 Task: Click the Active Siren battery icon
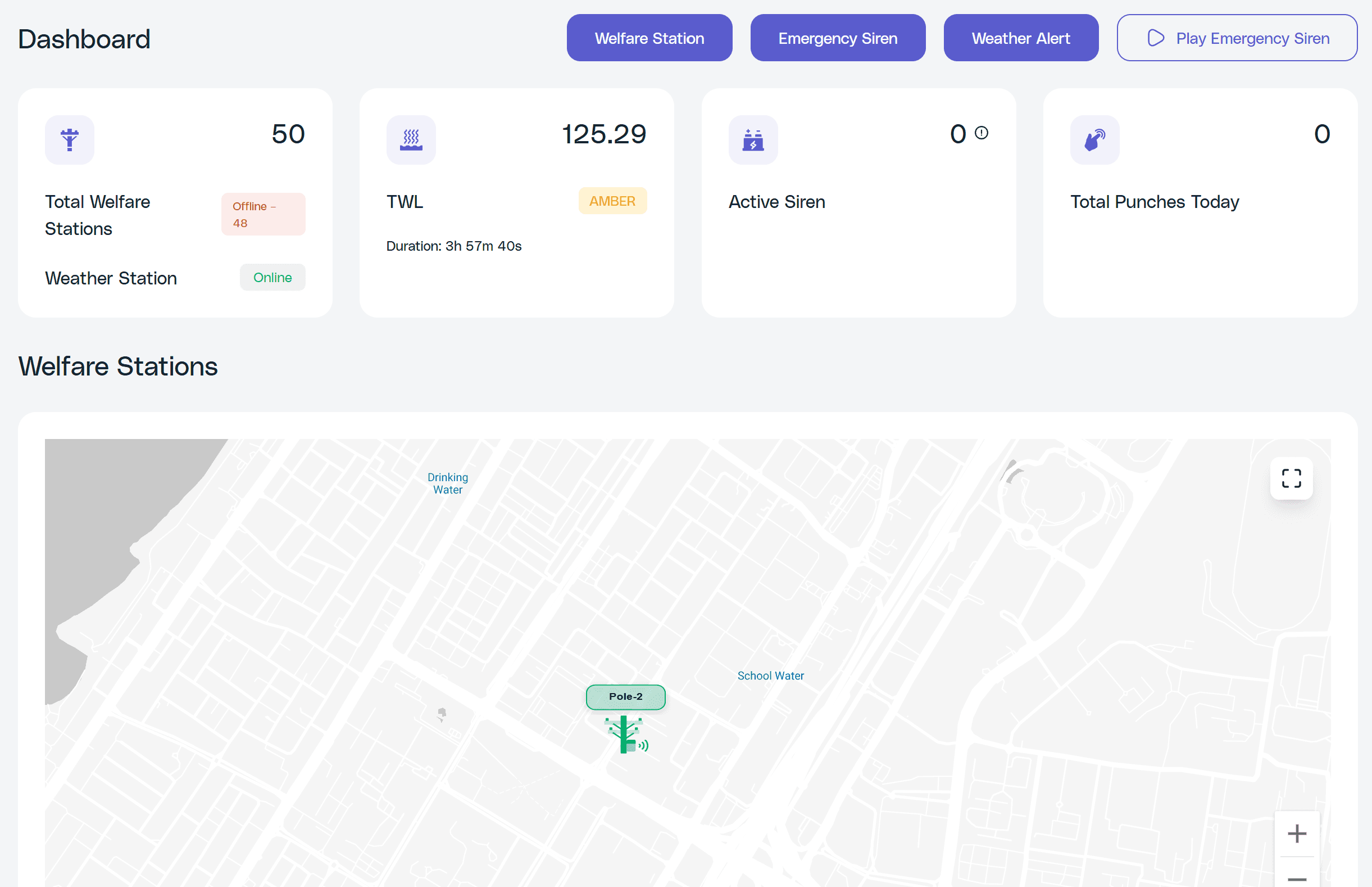point(752,140)
